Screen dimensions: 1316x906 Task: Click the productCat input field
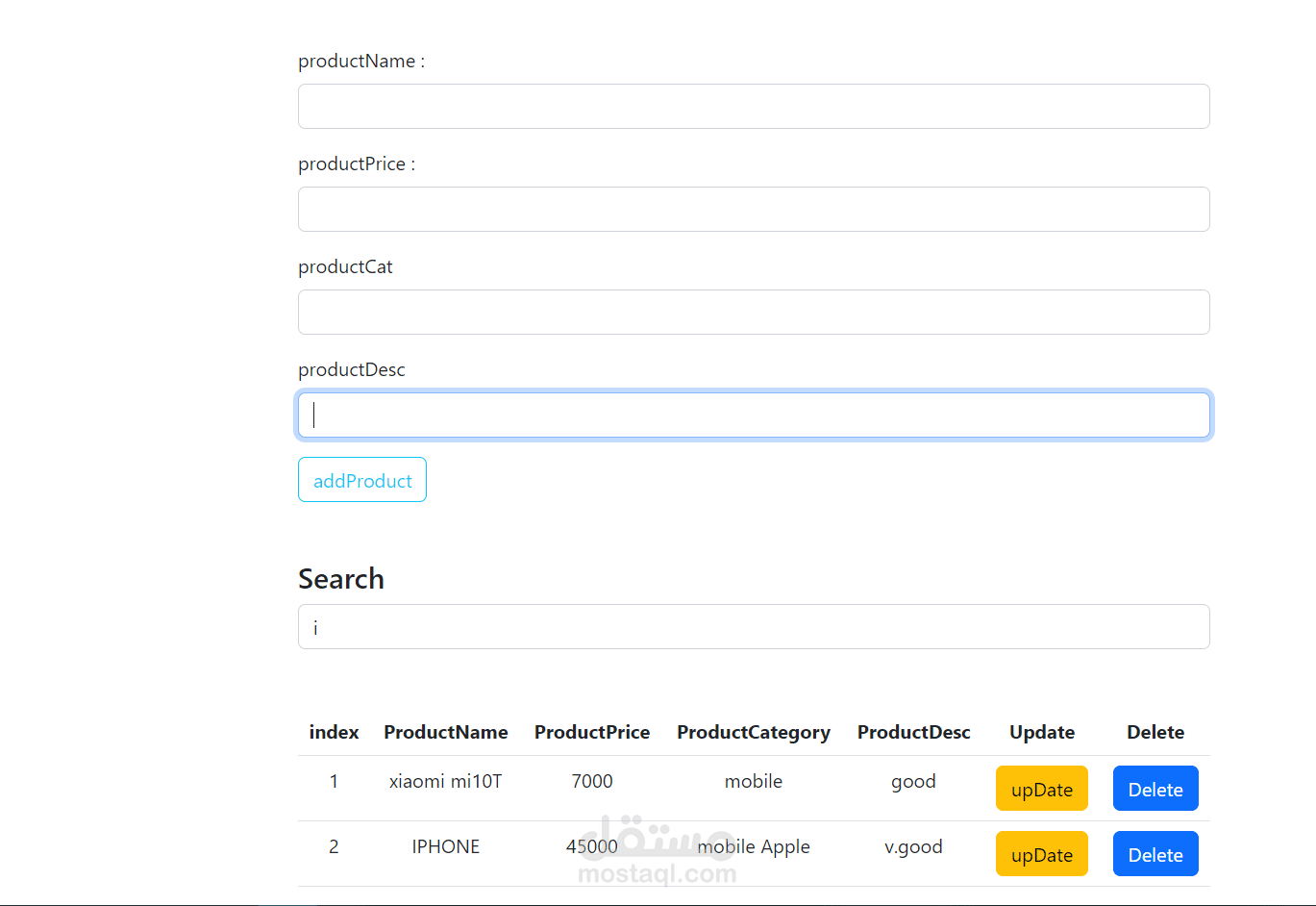754,312
